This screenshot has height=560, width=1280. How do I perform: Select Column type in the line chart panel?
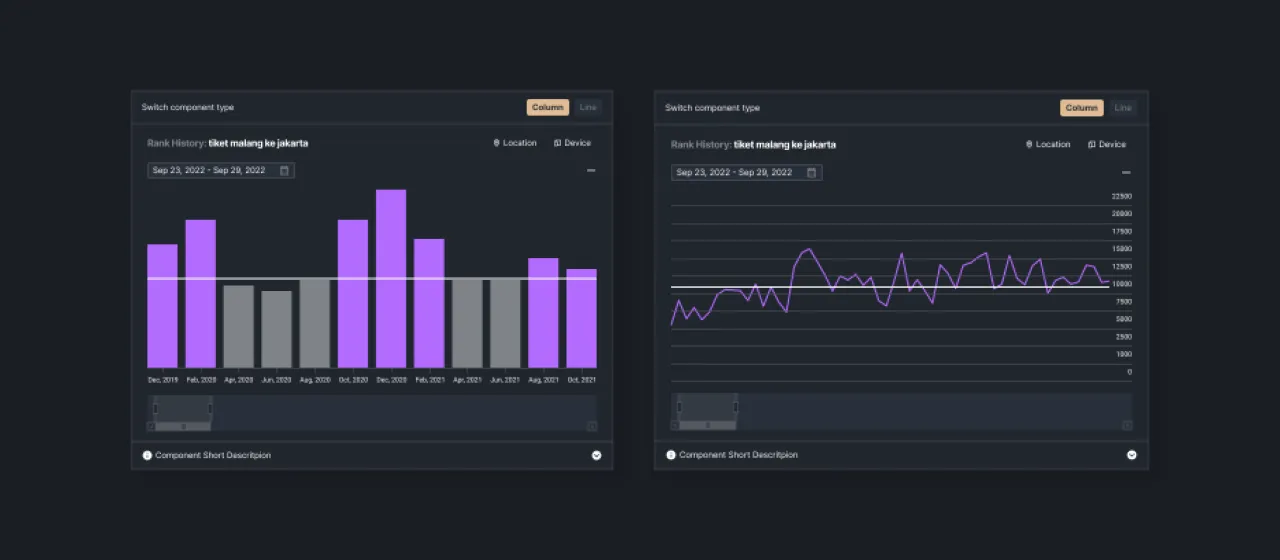coord(1082,108)
